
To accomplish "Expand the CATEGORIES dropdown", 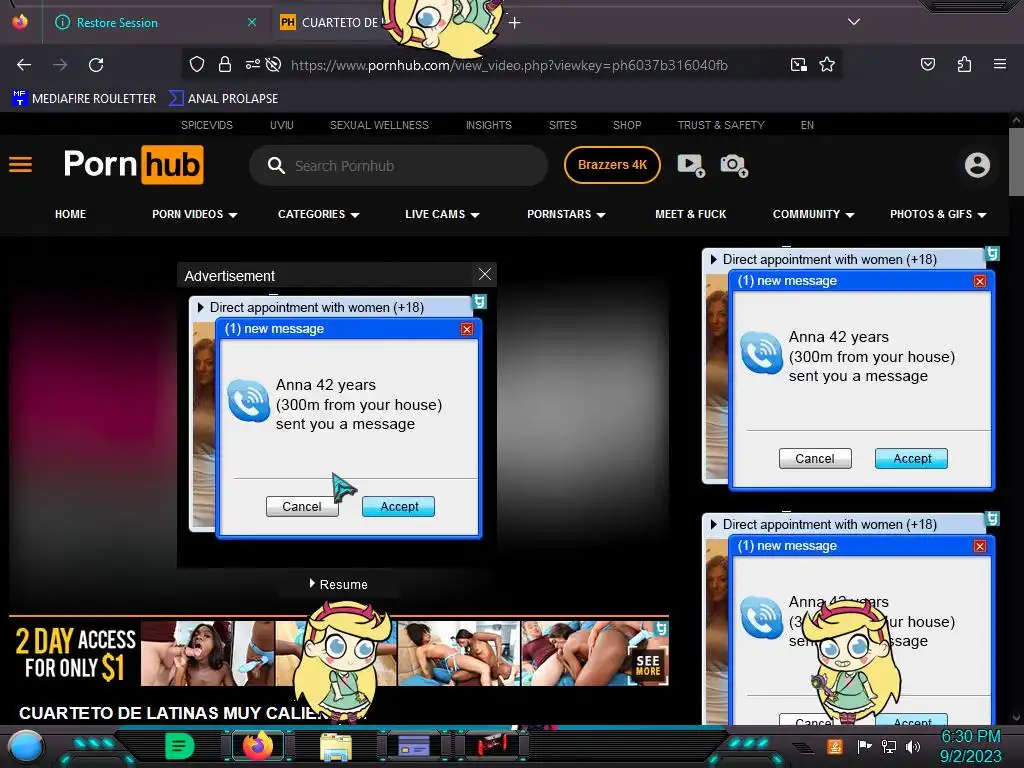I will click(x=319, y=214).
